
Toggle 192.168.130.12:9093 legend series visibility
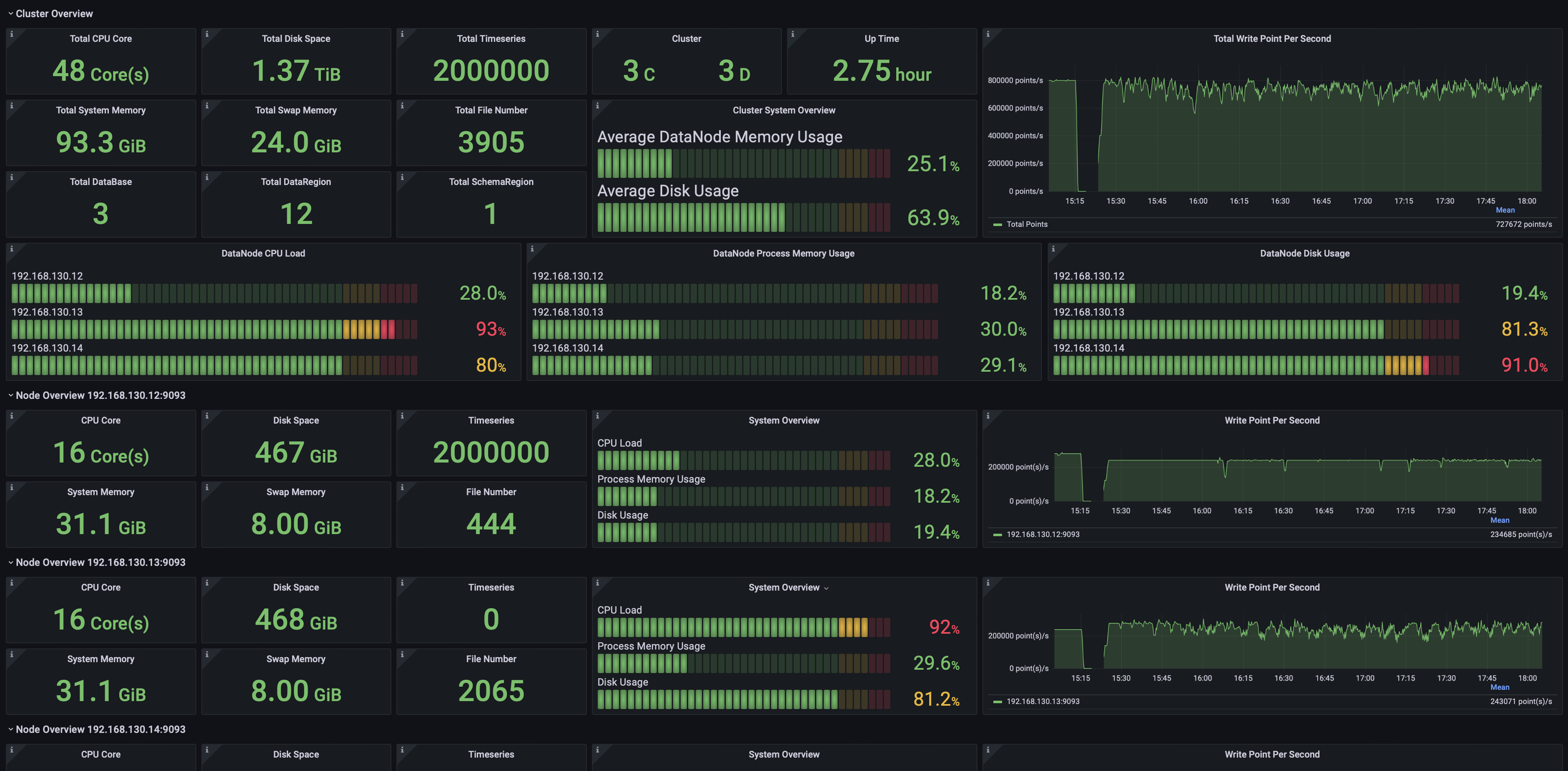[1042, 534]
